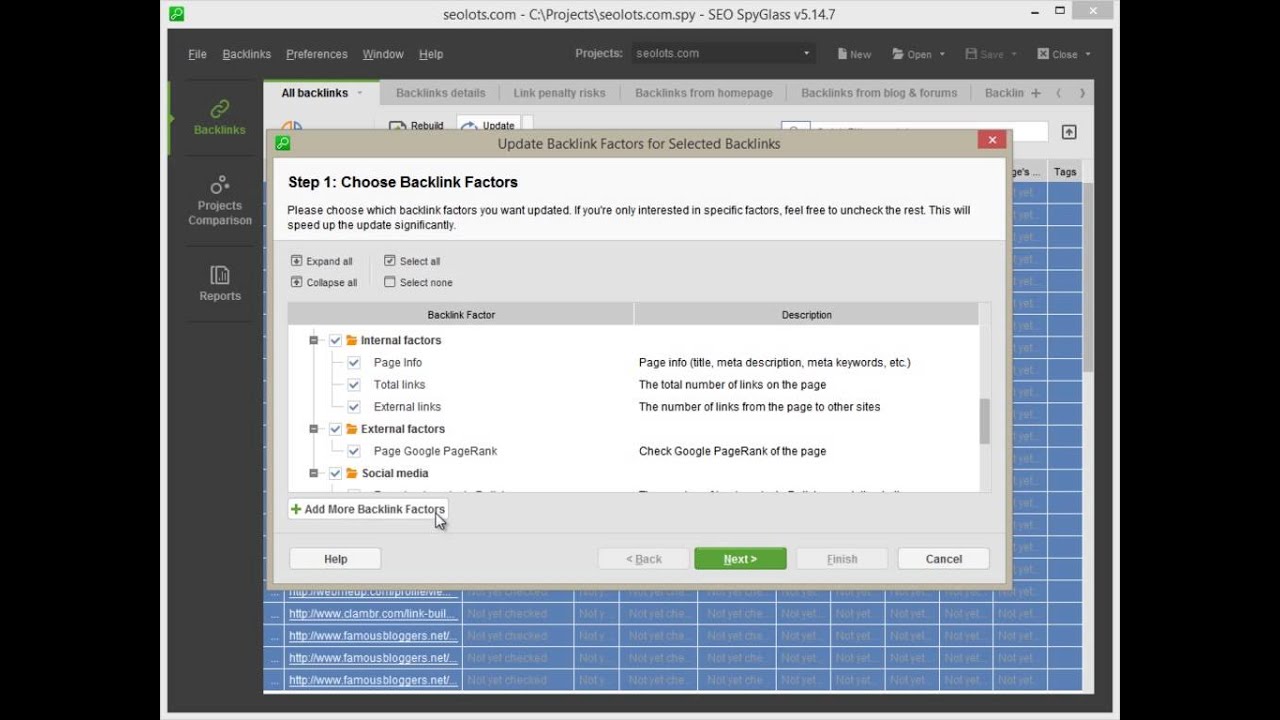
Task: Uncheck the Page Info factor
Action: 354,362
